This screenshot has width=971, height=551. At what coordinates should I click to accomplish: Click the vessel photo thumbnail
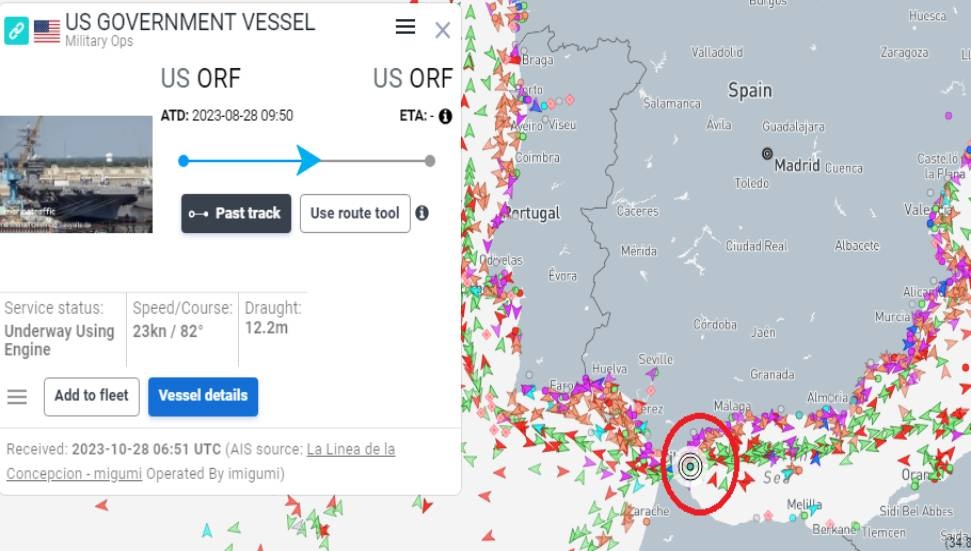coord(76,174)
